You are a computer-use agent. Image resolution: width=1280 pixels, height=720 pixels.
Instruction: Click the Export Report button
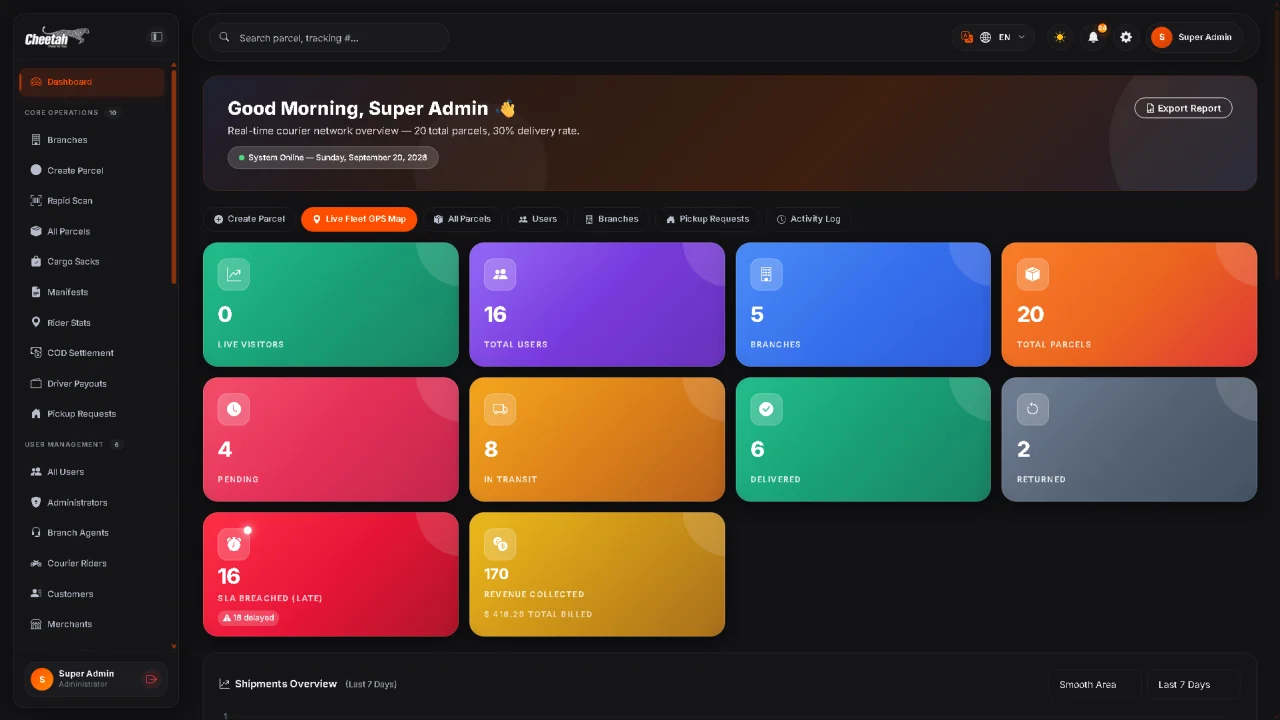pos(1183,108)
